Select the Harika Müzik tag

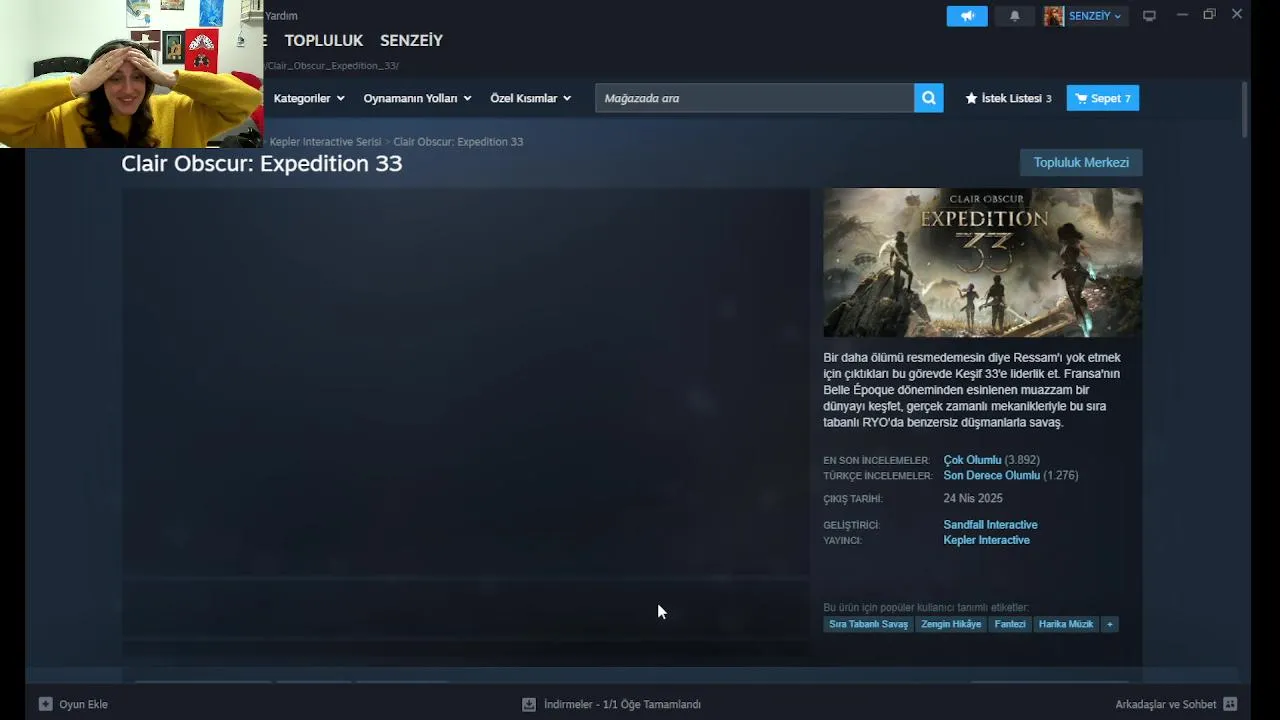click(x=1066, y=624)
